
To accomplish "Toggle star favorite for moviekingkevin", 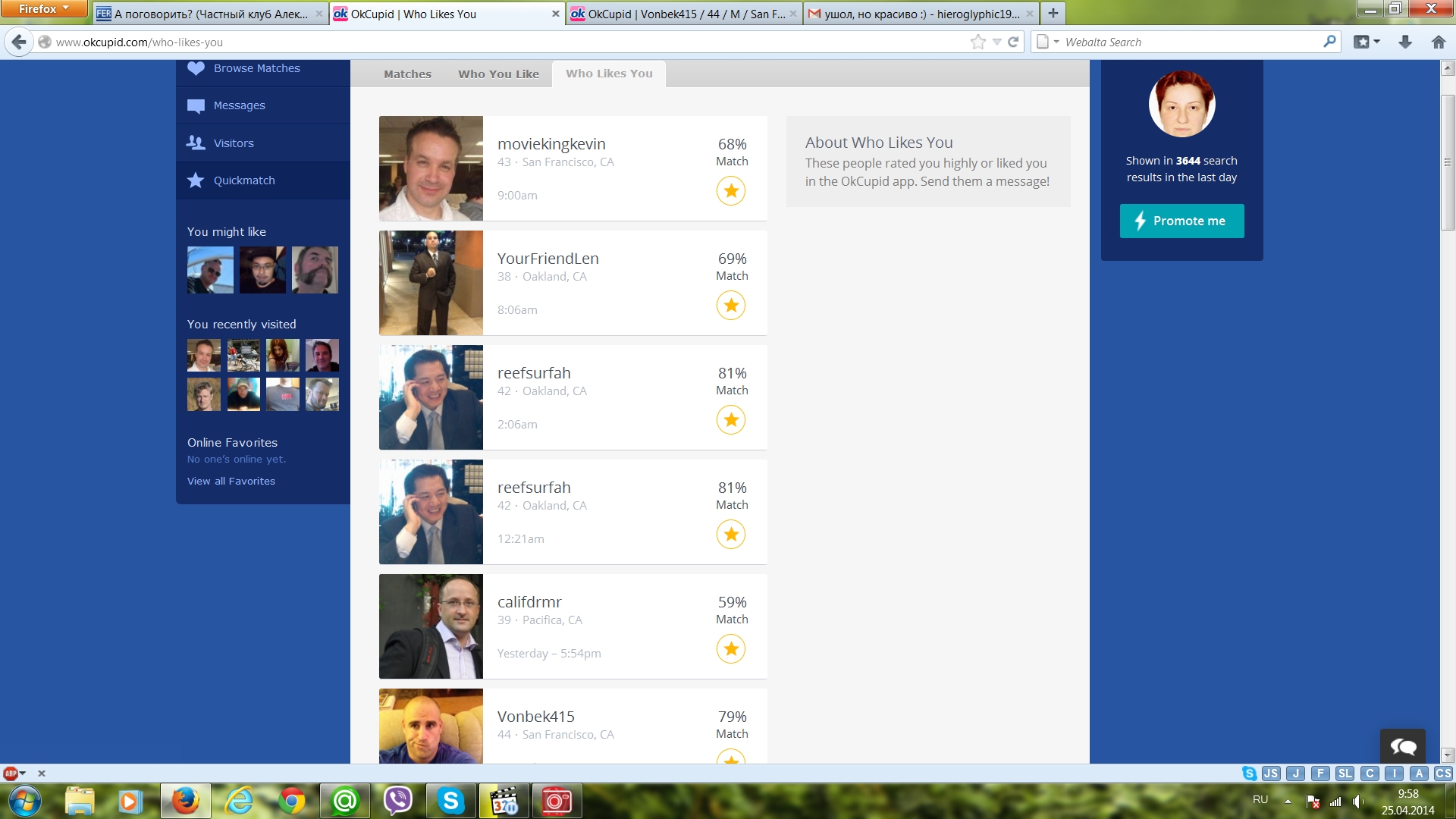I will pyautogui.click(x=731, y=191).
